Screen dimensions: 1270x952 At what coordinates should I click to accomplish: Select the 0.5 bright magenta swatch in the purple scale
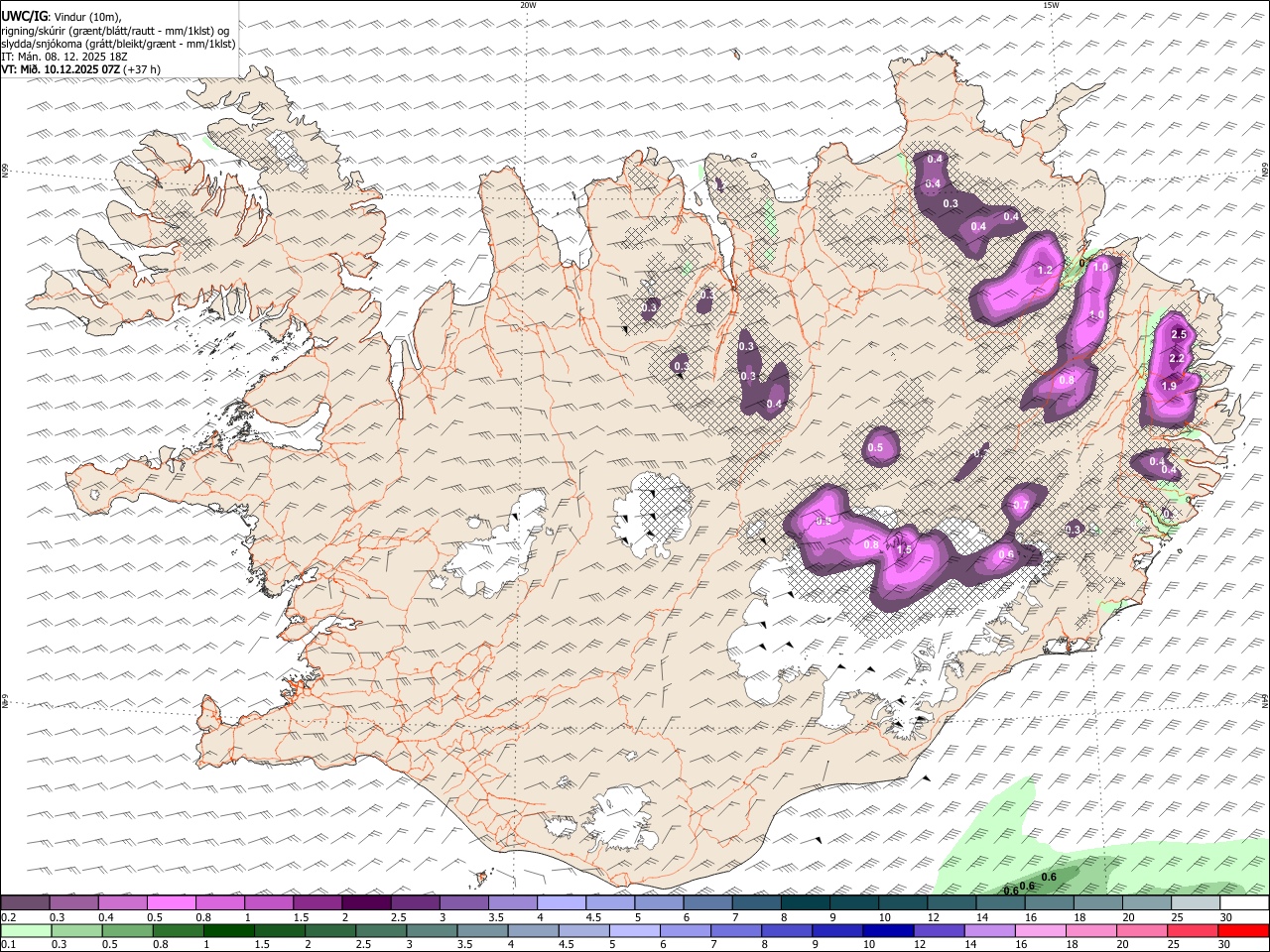(x=171, y=903)
